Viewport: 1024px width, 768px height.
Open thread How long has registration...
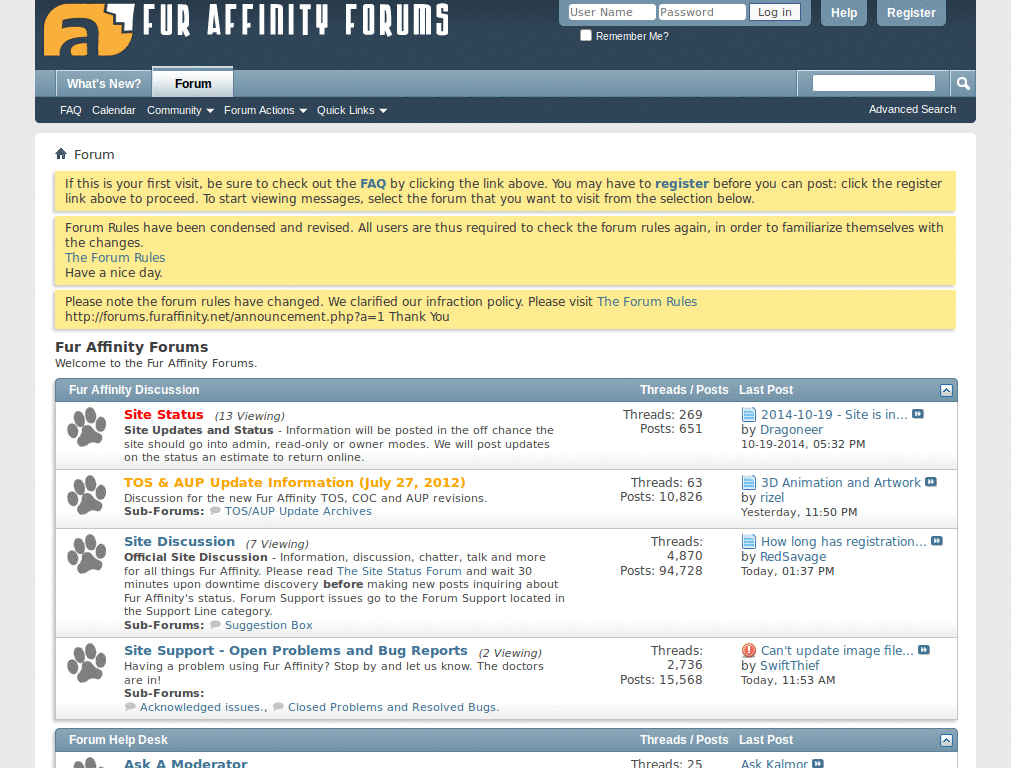pos(843,541)
